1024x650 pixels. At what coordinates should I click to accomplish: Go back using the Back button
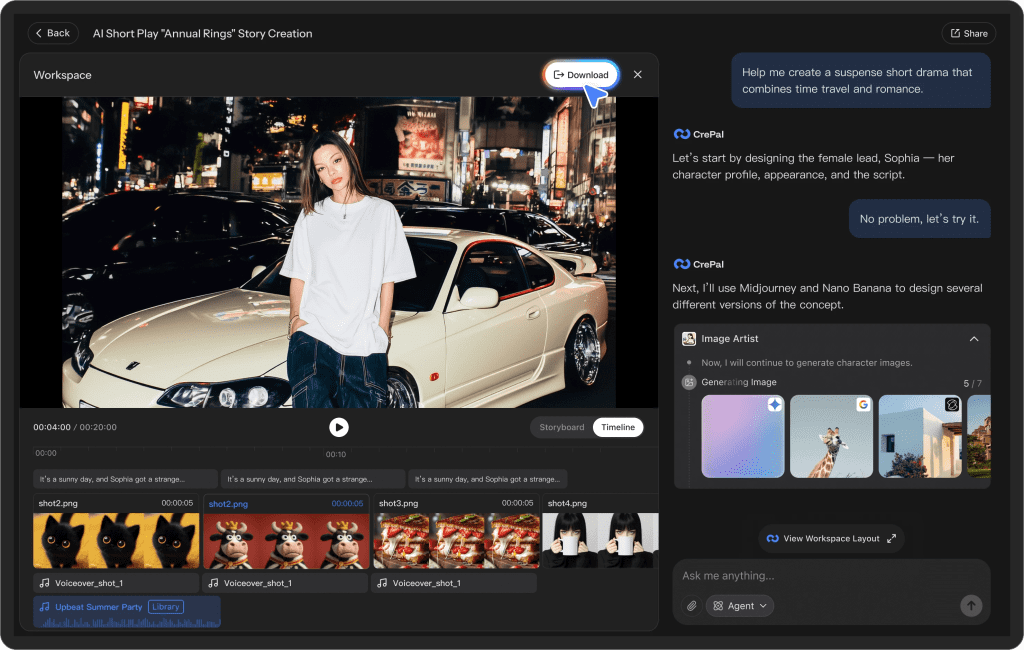click(52, 33)
